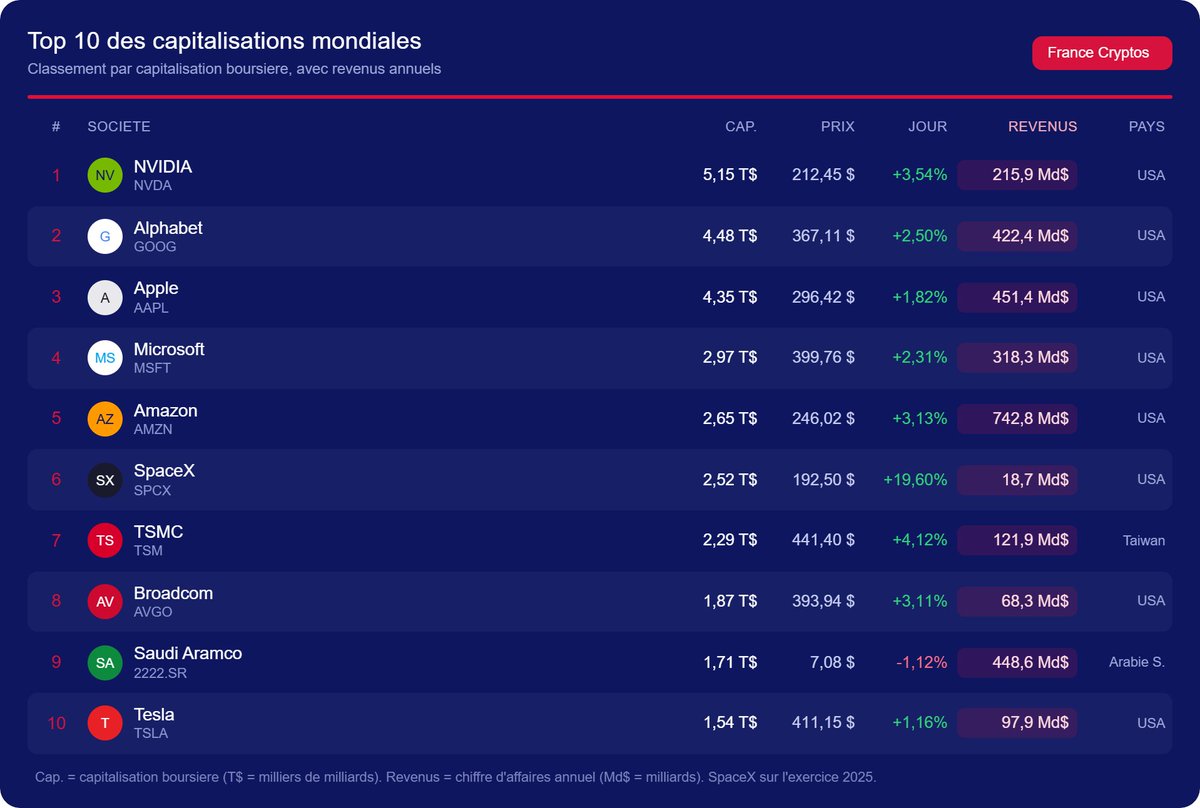Screen dimensions: 1200x808
Task: Click the 18,7 Md$ revenue cell
Action: 1017,480
